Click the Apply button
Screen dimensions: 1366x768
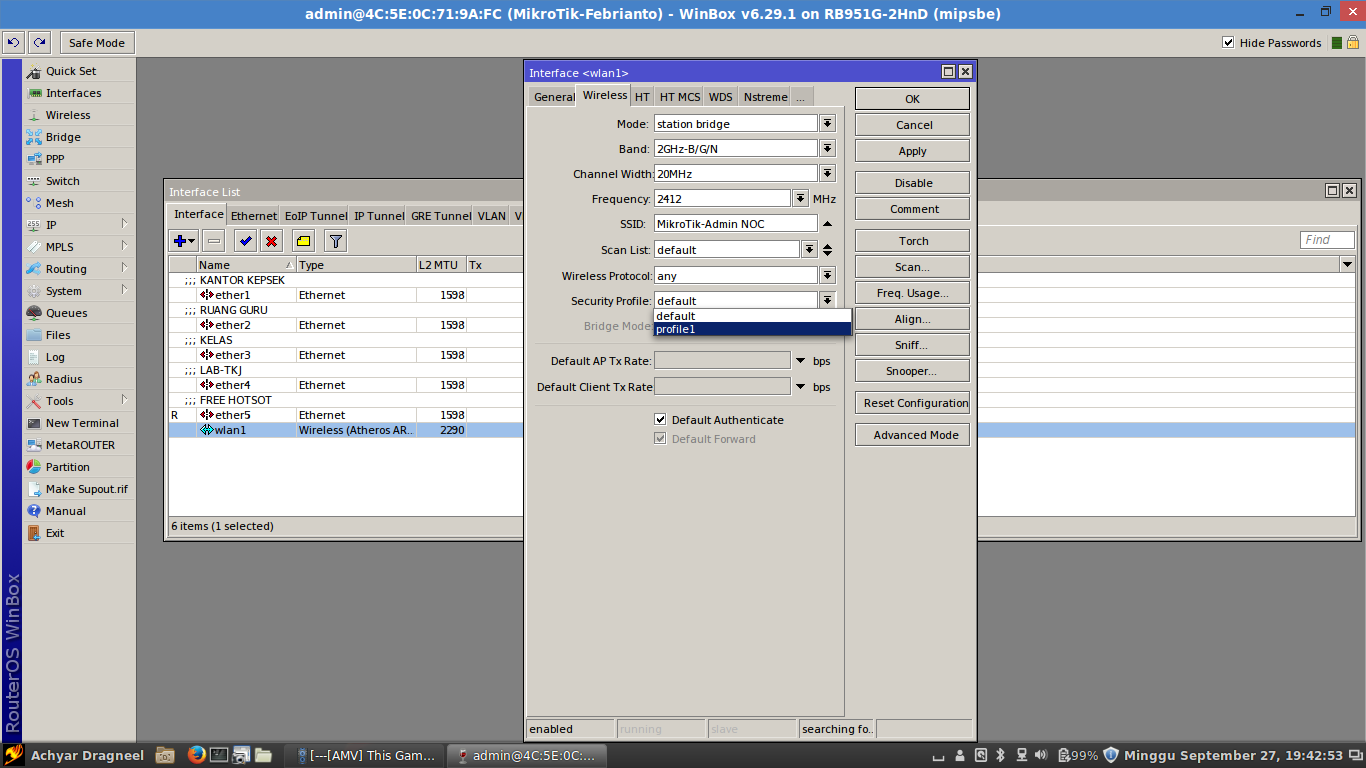click(912, 151)
